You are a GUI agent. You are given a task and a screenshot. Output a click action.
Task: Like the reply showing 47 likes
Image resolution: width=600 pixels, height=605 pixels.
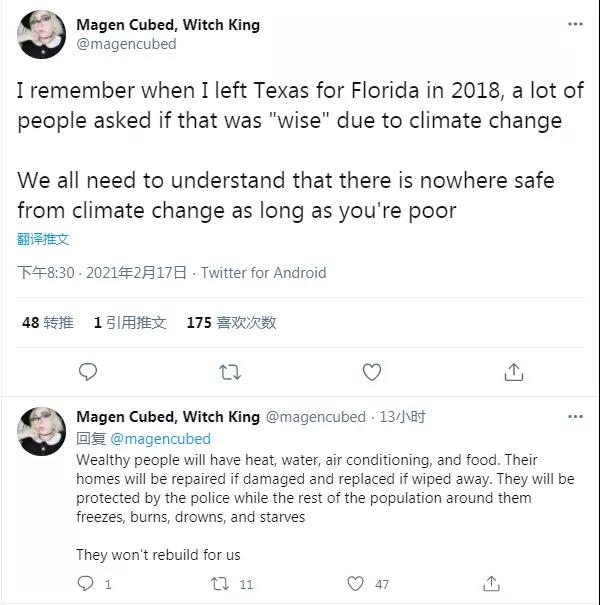coord(356,583)
